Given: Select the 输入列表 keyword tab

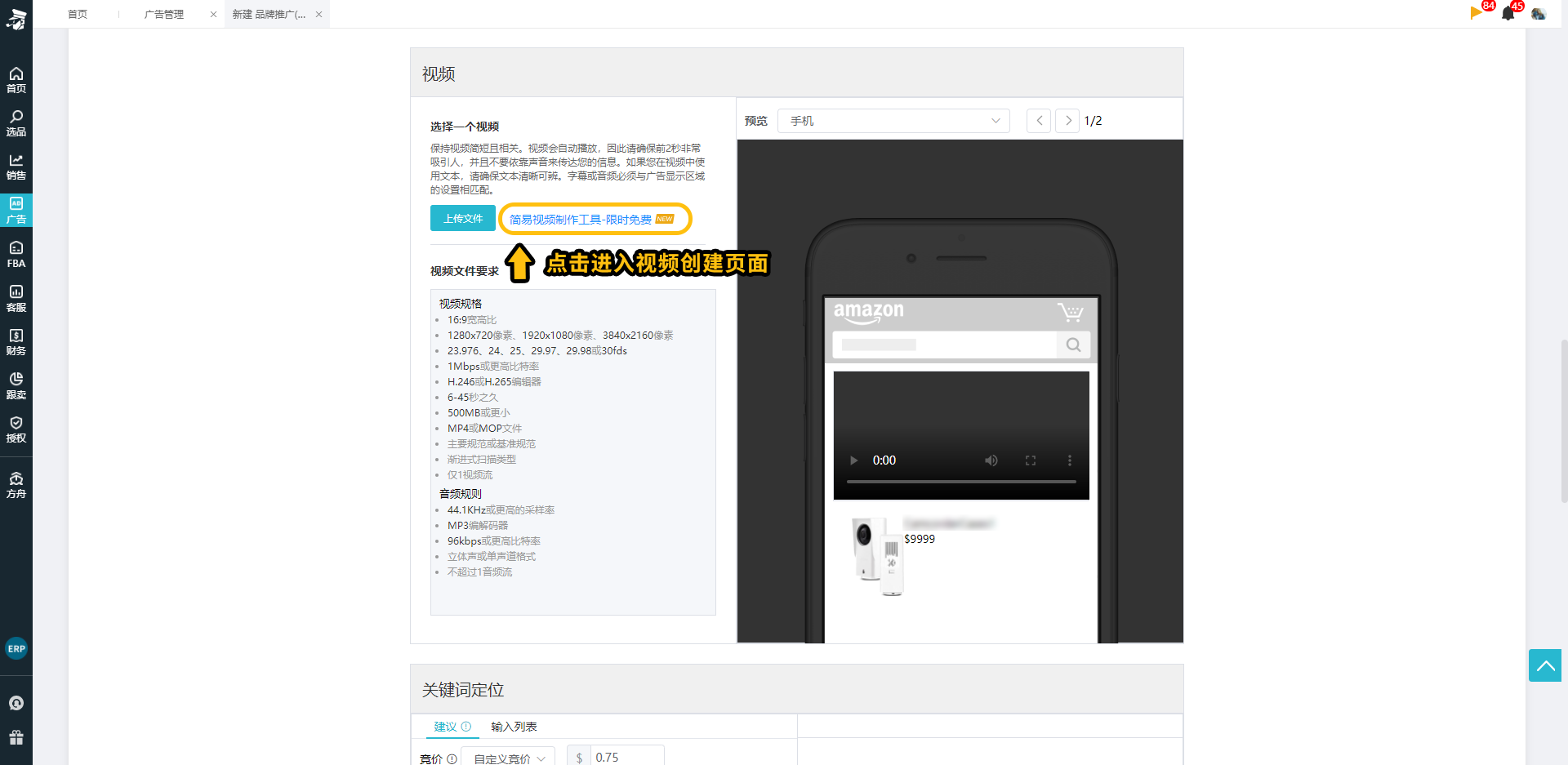Looking at the screenshot, I should 514,727.
